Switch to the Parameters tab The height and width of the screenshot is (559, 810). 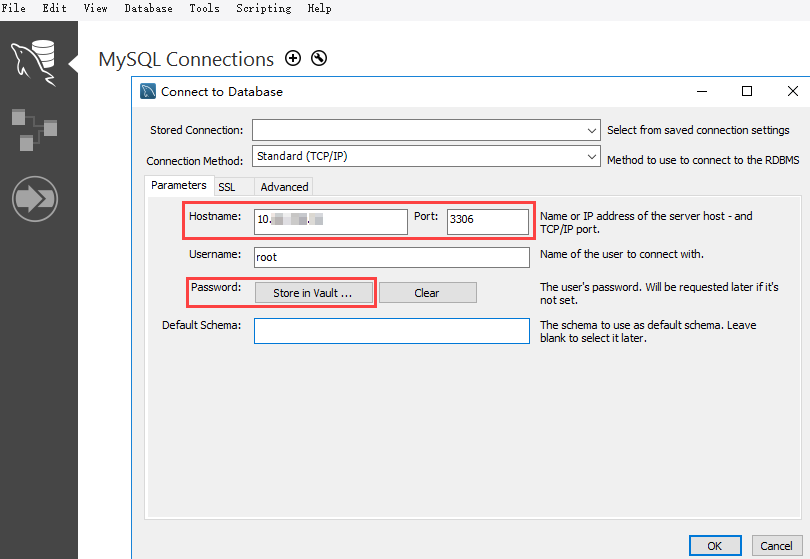(179, 185)
